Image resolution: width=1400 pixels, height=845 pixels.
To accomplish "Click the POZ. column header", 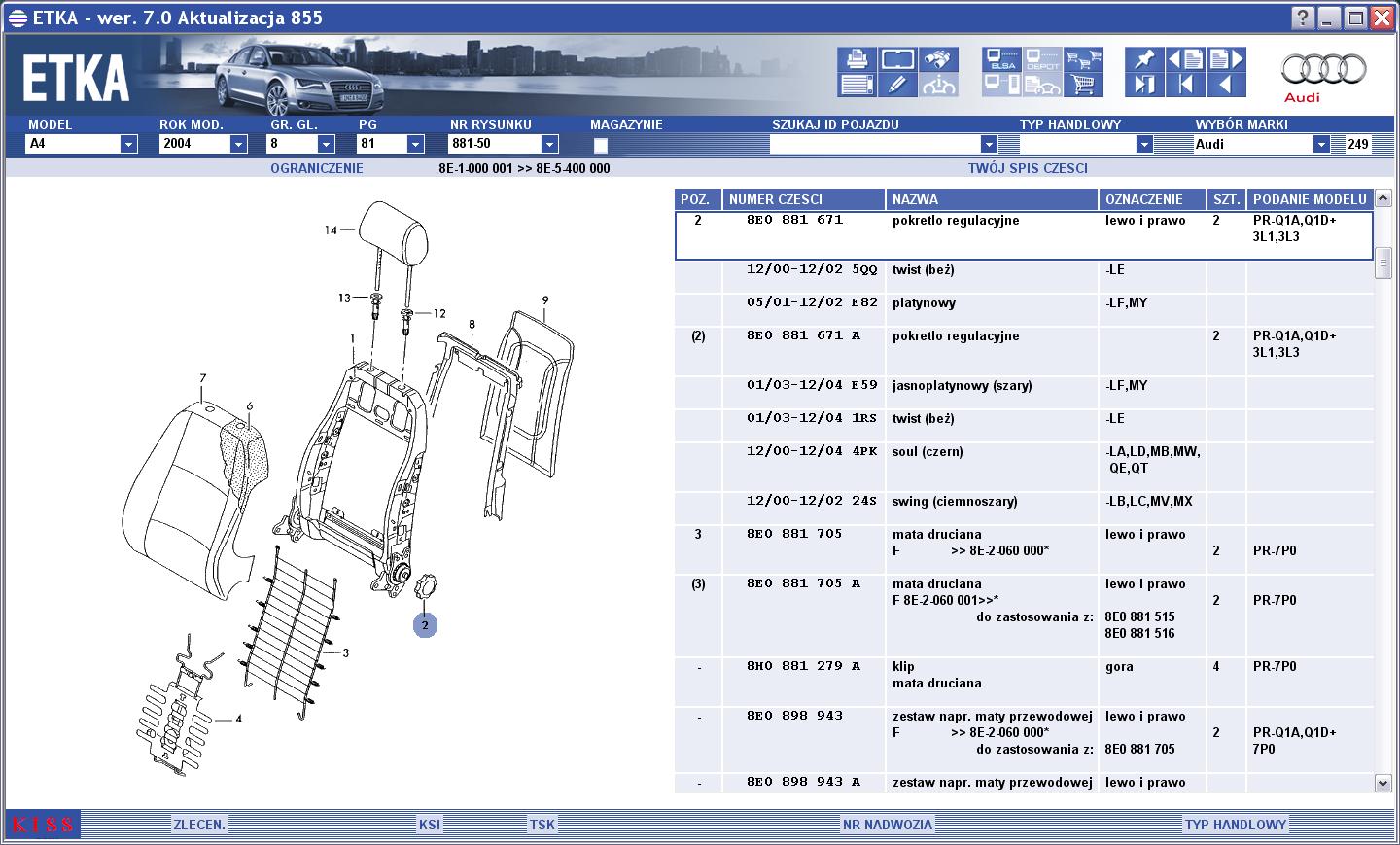I will click(x=698, y=199).
